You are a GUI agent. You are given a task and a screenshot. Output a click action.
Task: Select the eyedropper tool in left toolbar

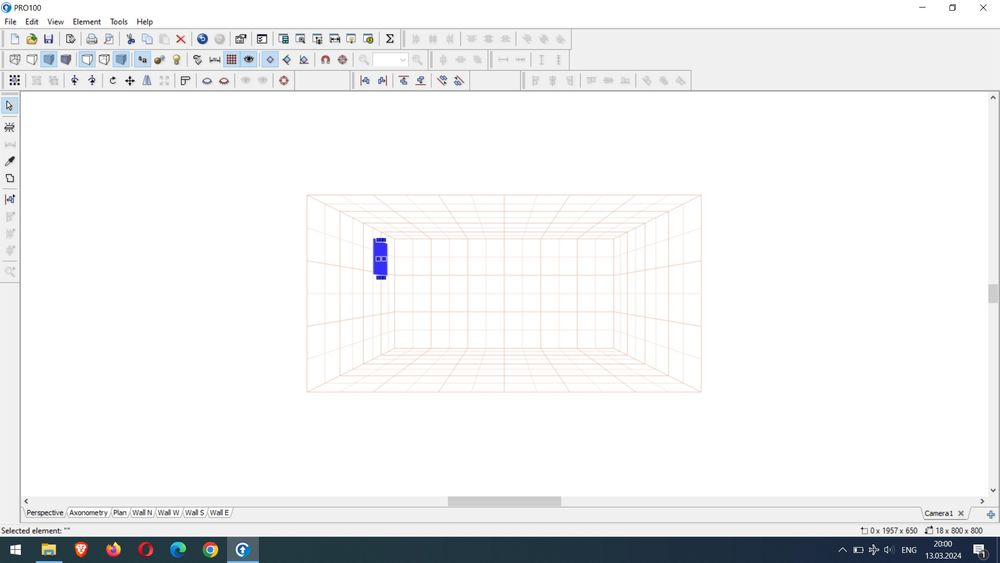pos(10,161)
